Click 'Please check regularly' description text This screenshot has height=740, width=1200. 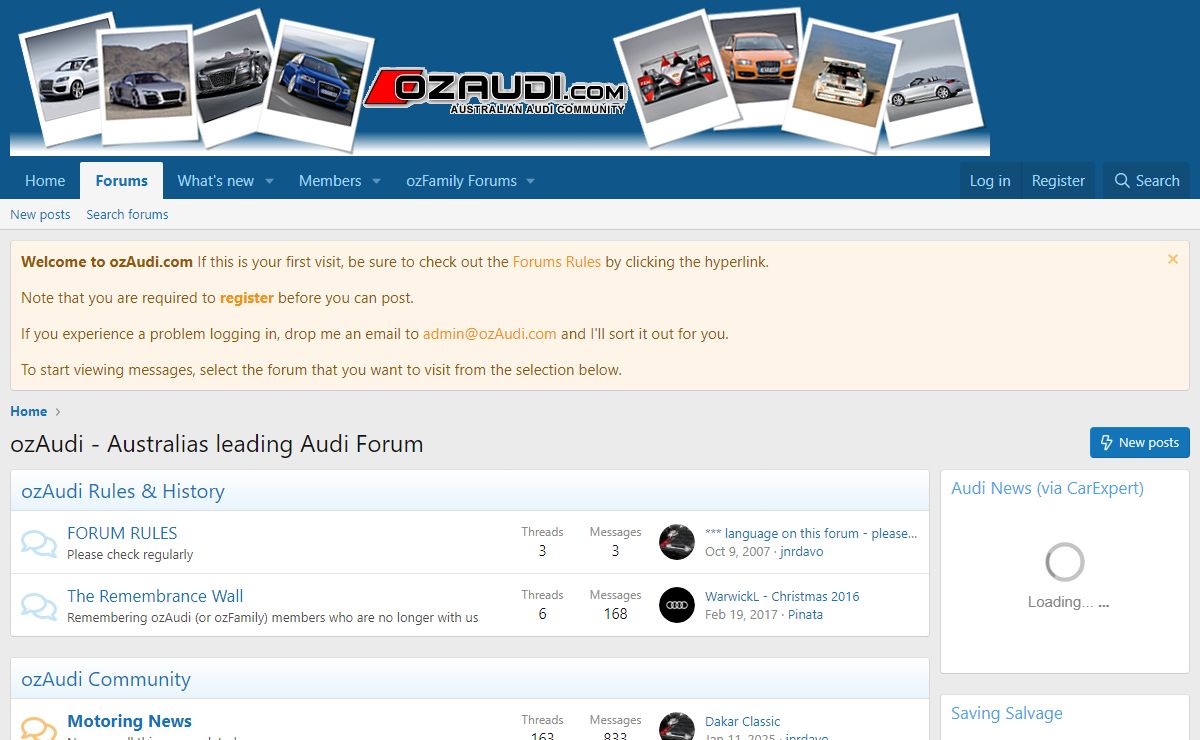coord(130,554)
